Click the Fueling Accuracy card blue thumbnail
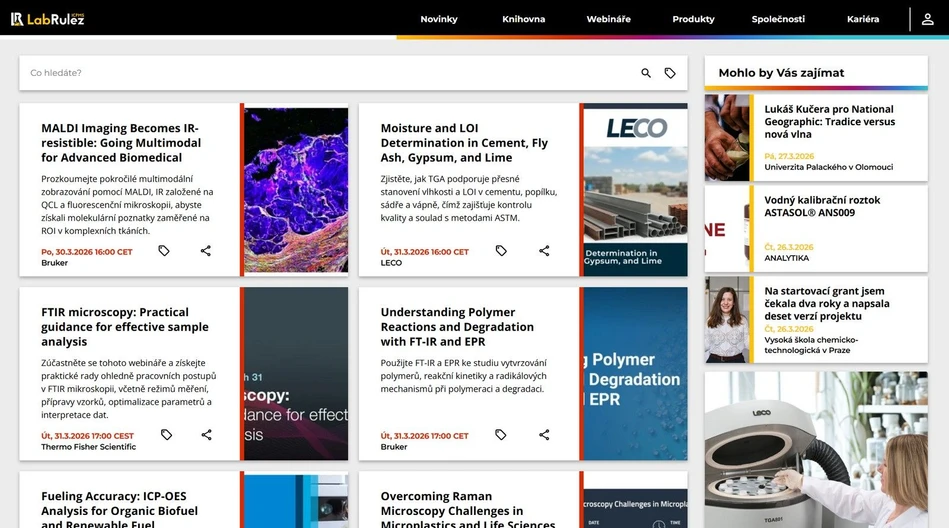 pos(296,501)
